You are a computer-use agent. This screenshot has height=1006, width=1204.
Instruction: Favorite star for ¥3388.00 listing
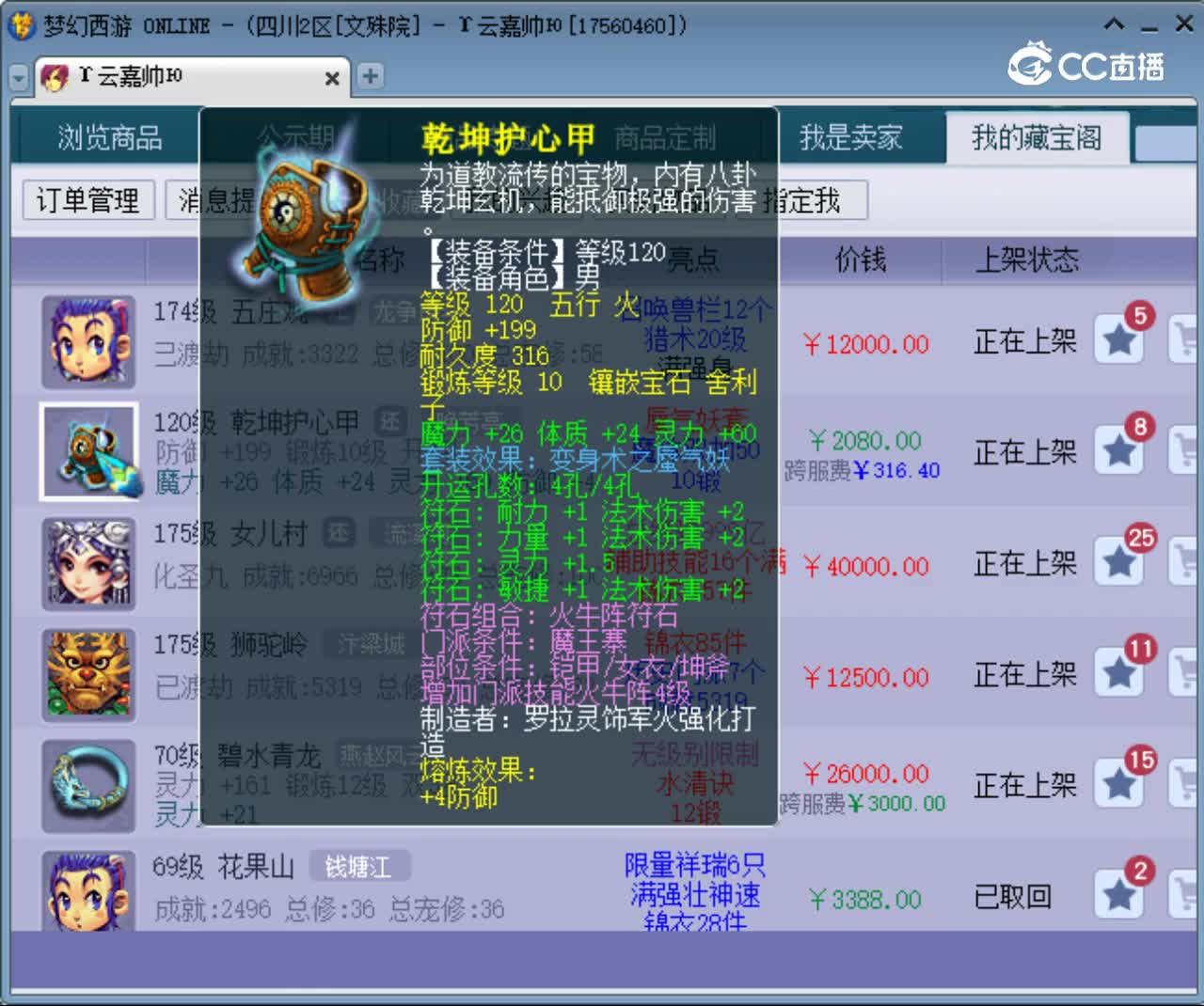point(1119,895)
